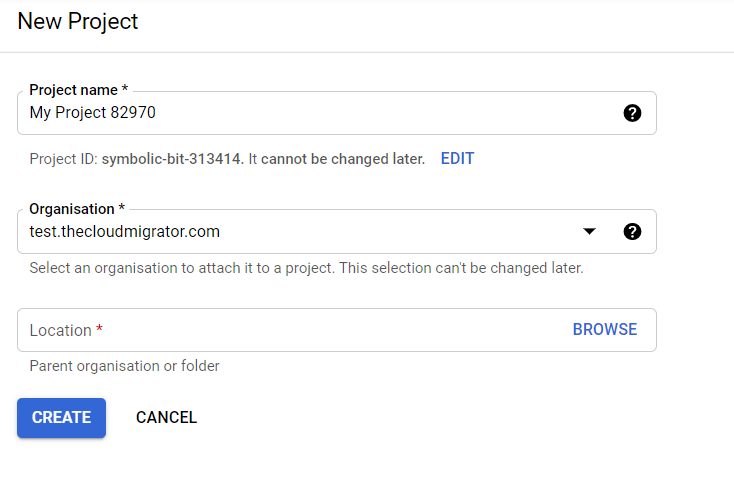Click into the Location field
The width and height of the screenshot is (734, 479).
pos(290,330)
